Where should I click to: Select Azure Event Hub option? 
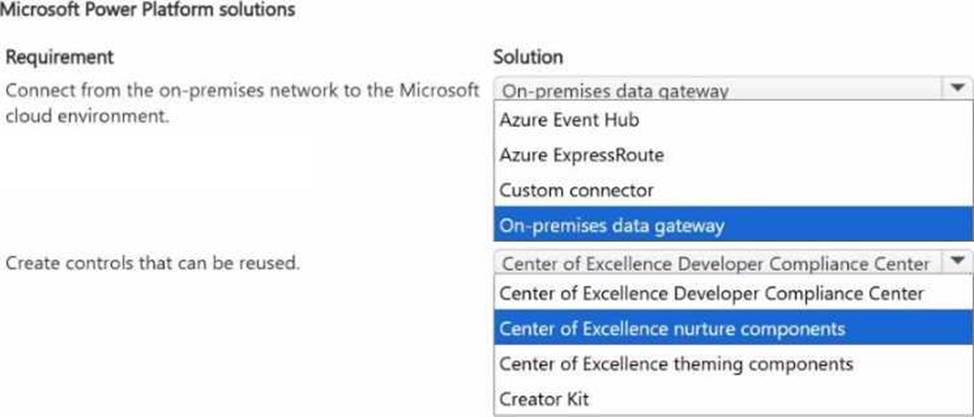[x=568, y=121]
